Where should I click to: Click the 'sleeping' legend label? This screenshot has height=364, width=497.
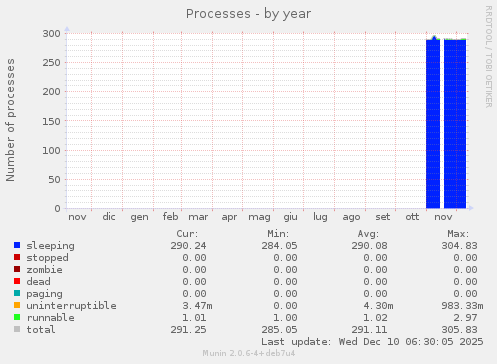[x=51, y=246]
